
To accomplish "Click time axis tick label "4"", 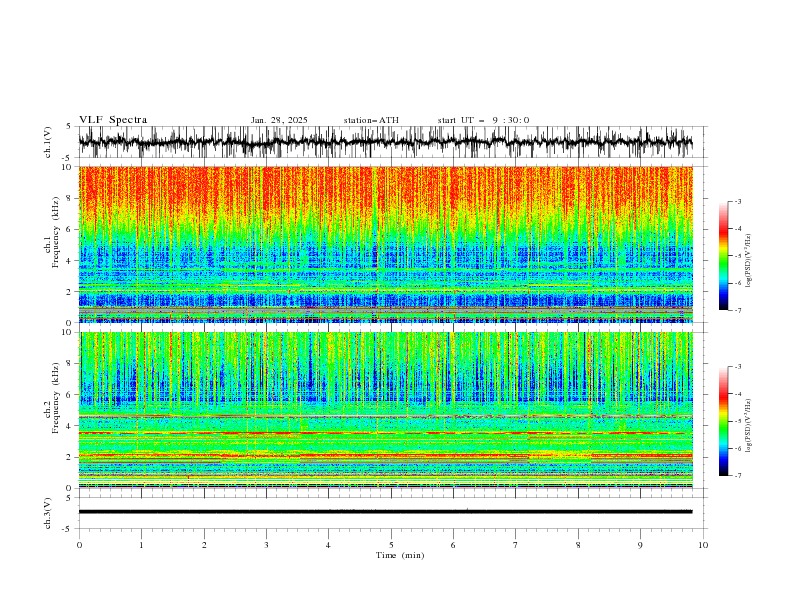I will point(328,545).
